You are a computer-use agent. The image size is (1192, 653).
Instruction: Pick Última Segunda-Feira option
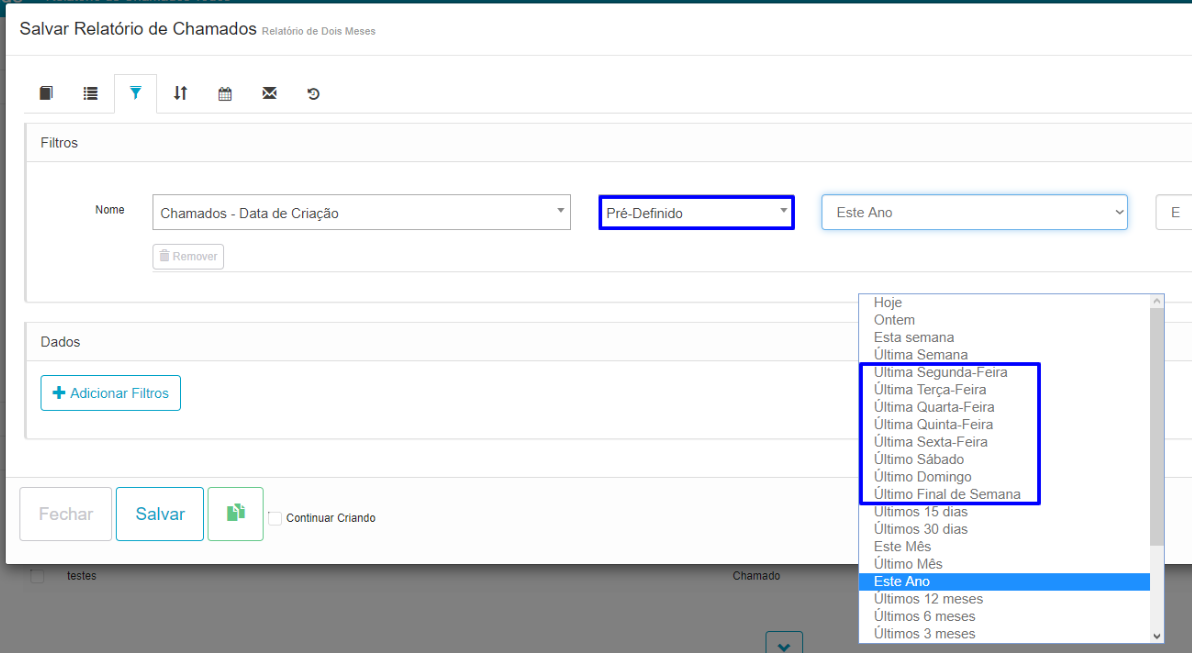coord(940,372)
